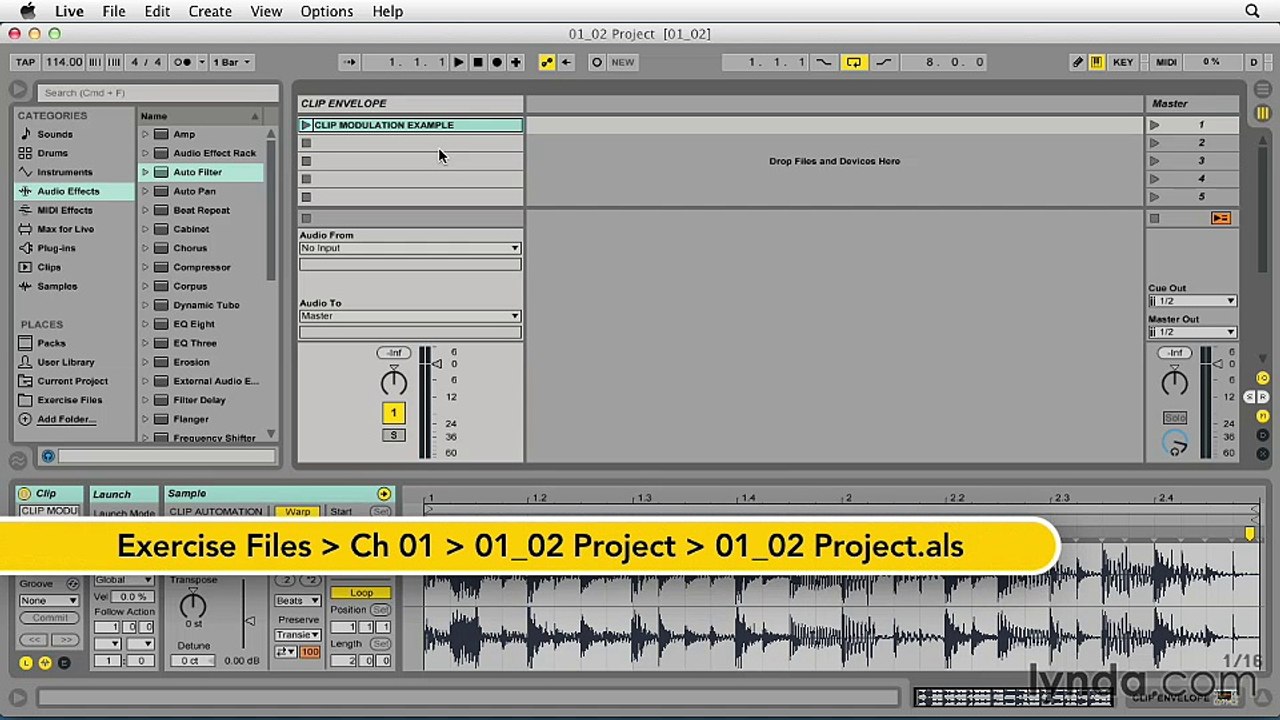
Task: Toggle the track 1 activator button
Action: click(393, 413)
